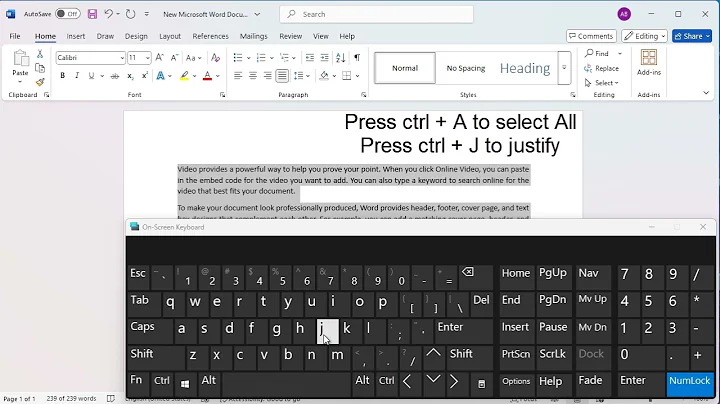Switch to the Design tab
This screenshot has height=404, width=720.
coord(136,36)
